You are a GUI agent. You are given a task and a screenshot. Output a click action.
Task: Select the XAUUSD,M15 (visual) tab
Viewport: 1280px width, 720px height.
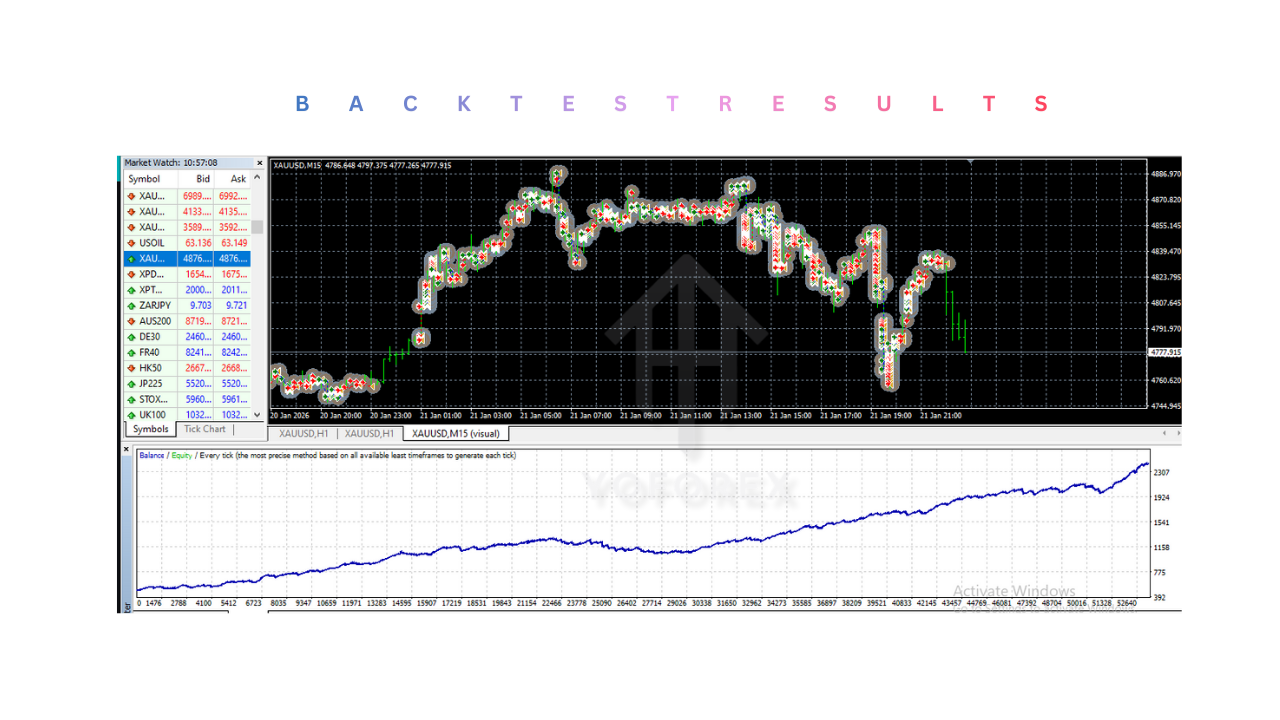455,433
